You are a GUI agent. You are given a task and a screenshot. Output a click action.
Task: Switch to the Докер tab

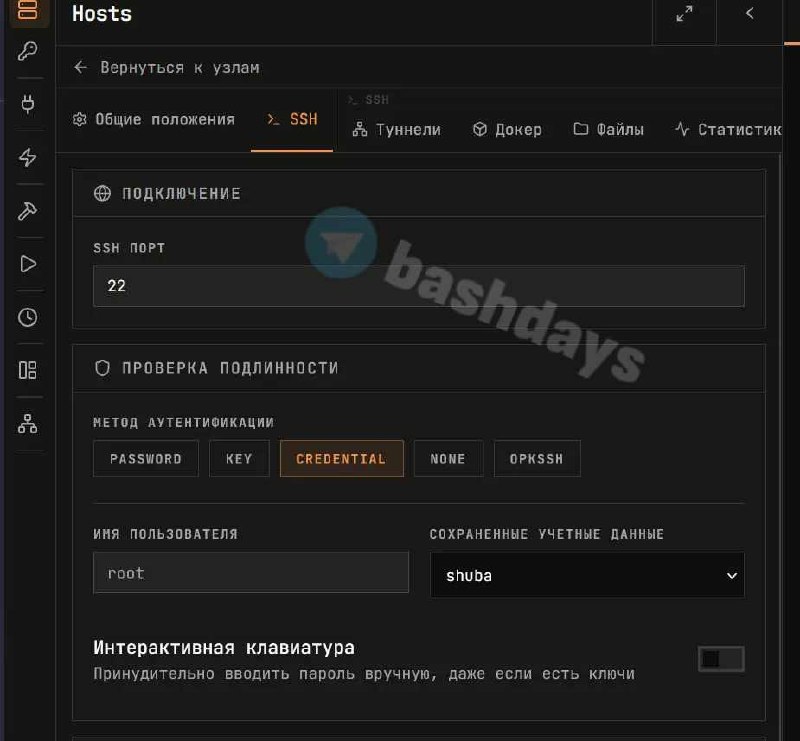pos(507,130)
